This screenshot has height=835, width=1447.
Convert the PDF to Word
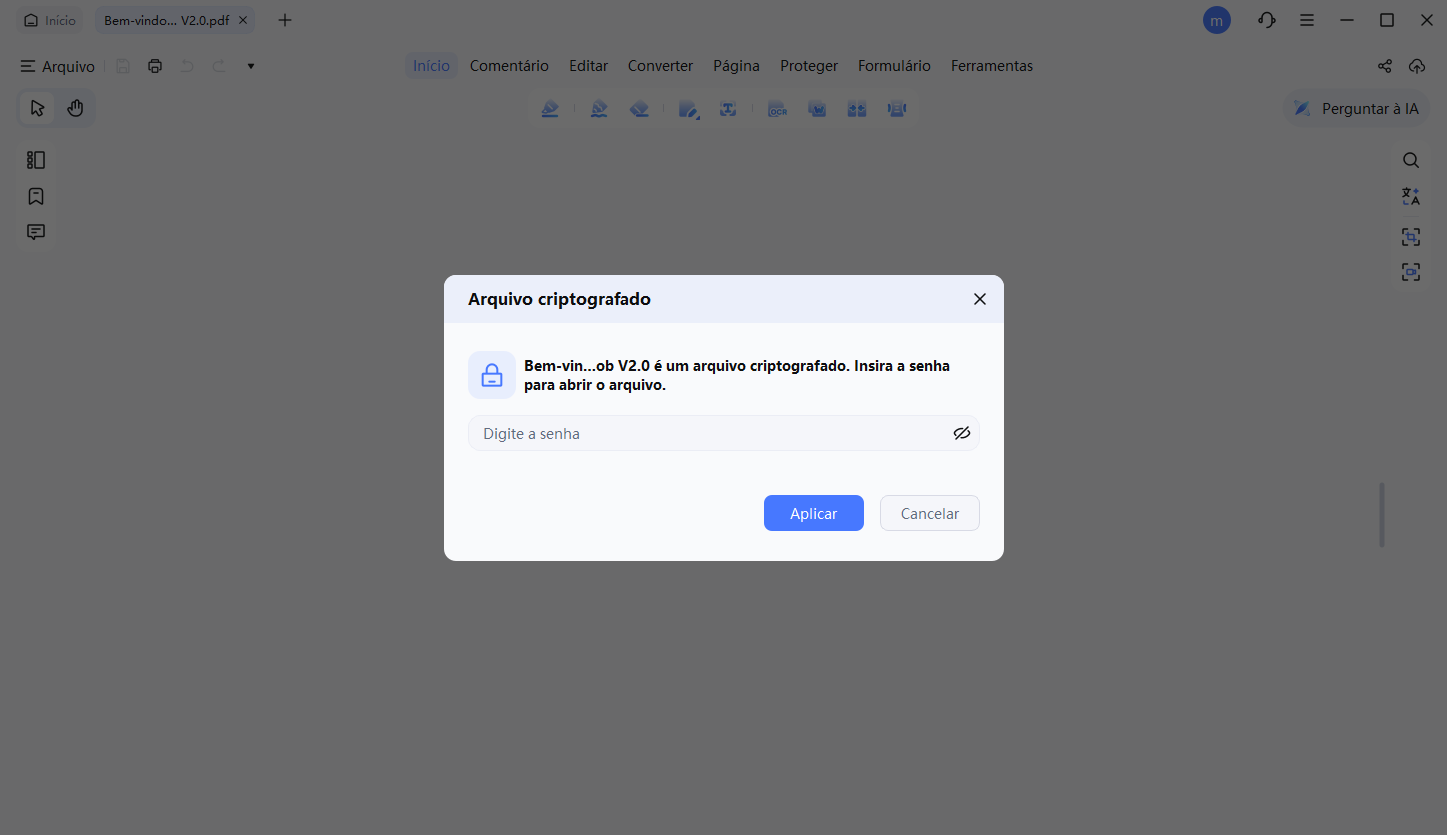pyautogui.click(x=817, y=108)
